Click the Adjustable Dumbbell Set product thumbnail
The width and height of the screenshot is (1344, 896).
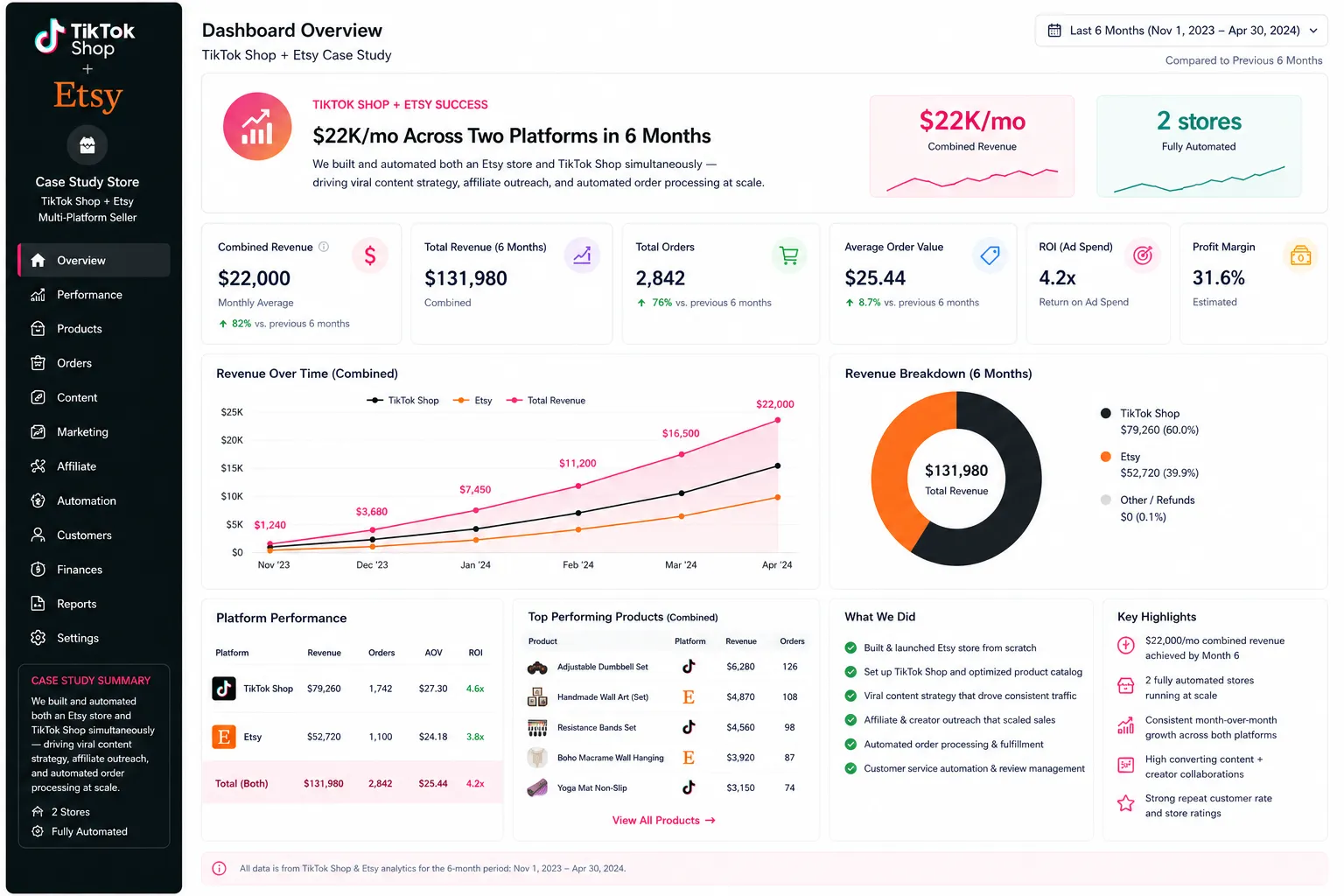537,668
